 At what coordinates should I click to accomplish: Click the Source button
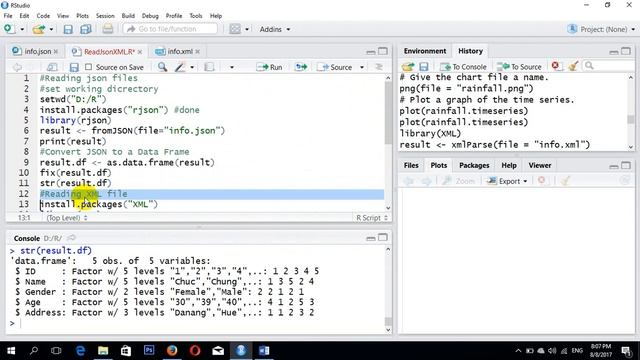(335, 67)
